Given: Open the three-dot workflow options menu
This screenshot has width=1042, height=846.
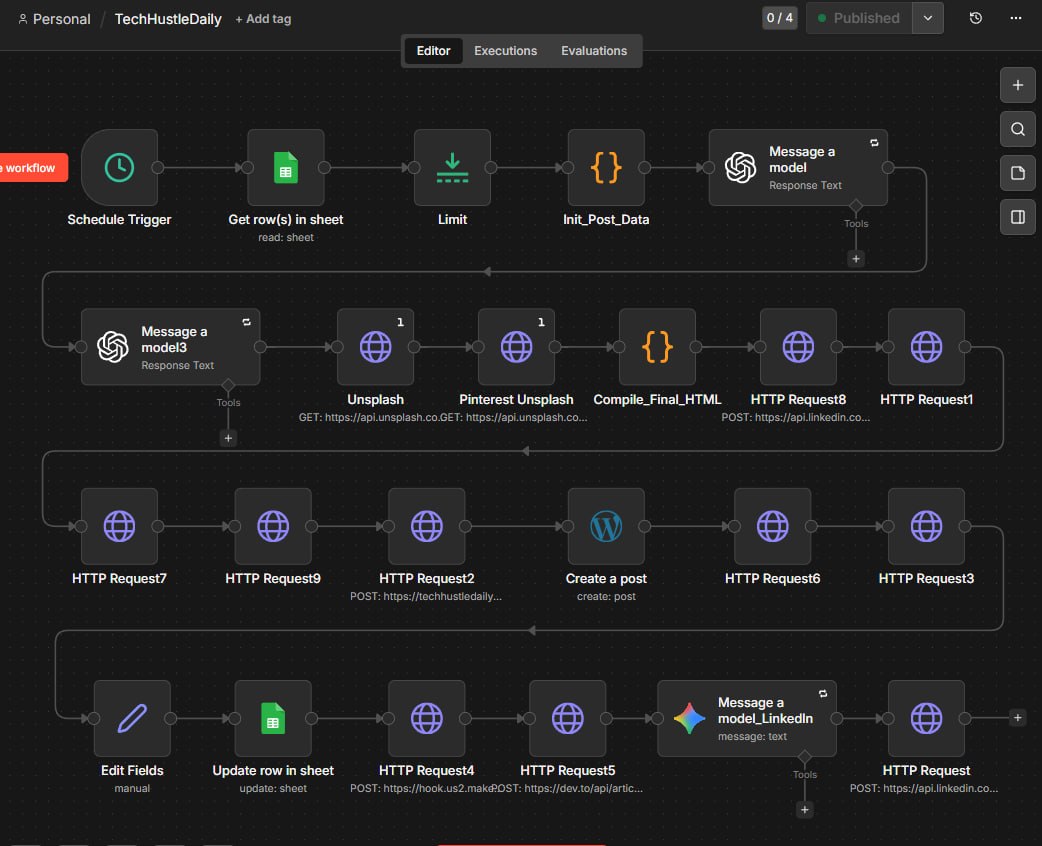Looking at the screenshot, I should (1015, 18).
